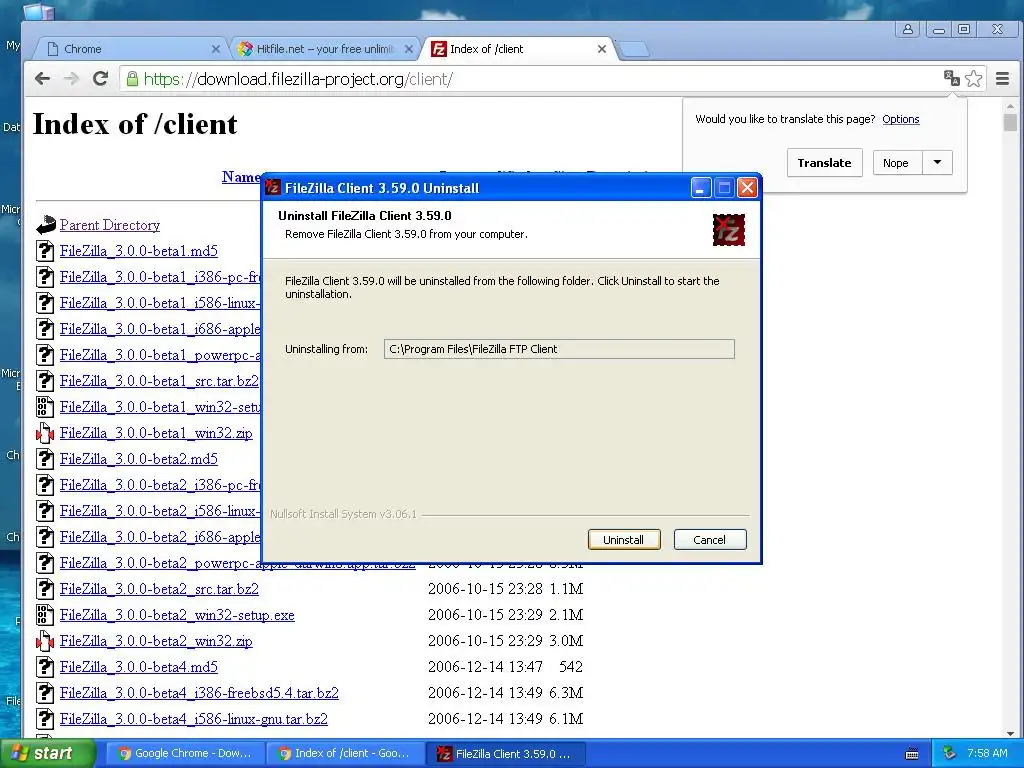
Task: Close the Hitfile.net tab
Action: (409, 49)
